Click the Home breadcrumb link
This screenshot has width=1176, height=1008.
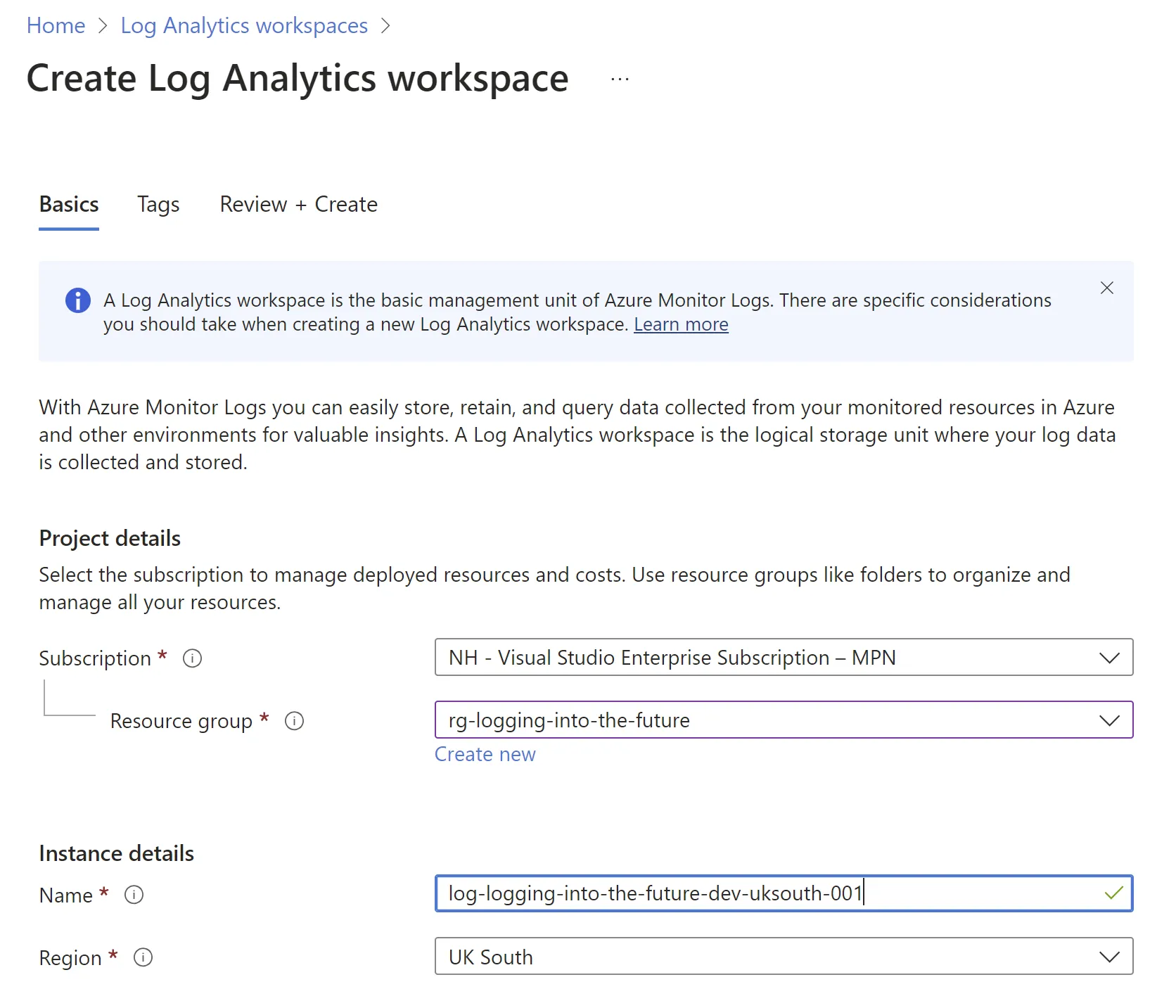point(56,25)
